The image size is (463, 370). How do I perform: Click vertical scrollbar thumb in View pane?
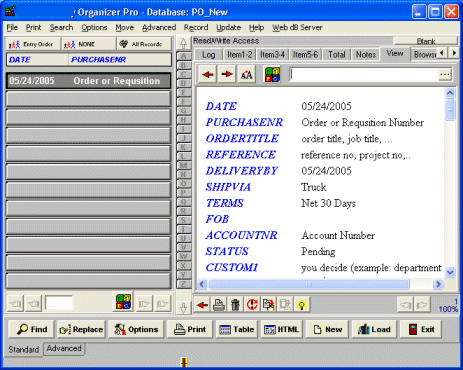pyautogui.click(x=450, y=109)
